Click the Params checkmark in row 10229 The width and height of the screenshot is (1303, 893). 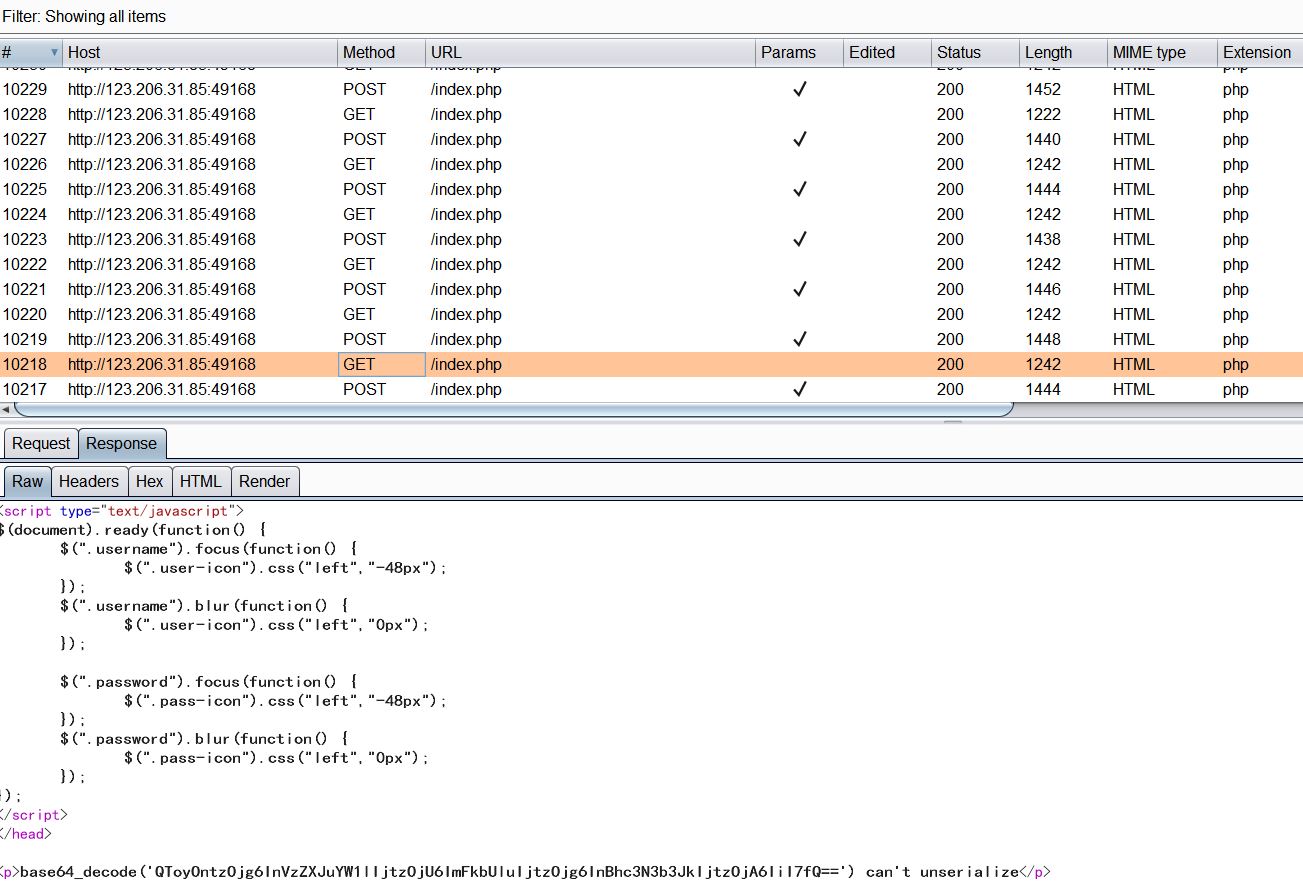click(x=799, y=89)
